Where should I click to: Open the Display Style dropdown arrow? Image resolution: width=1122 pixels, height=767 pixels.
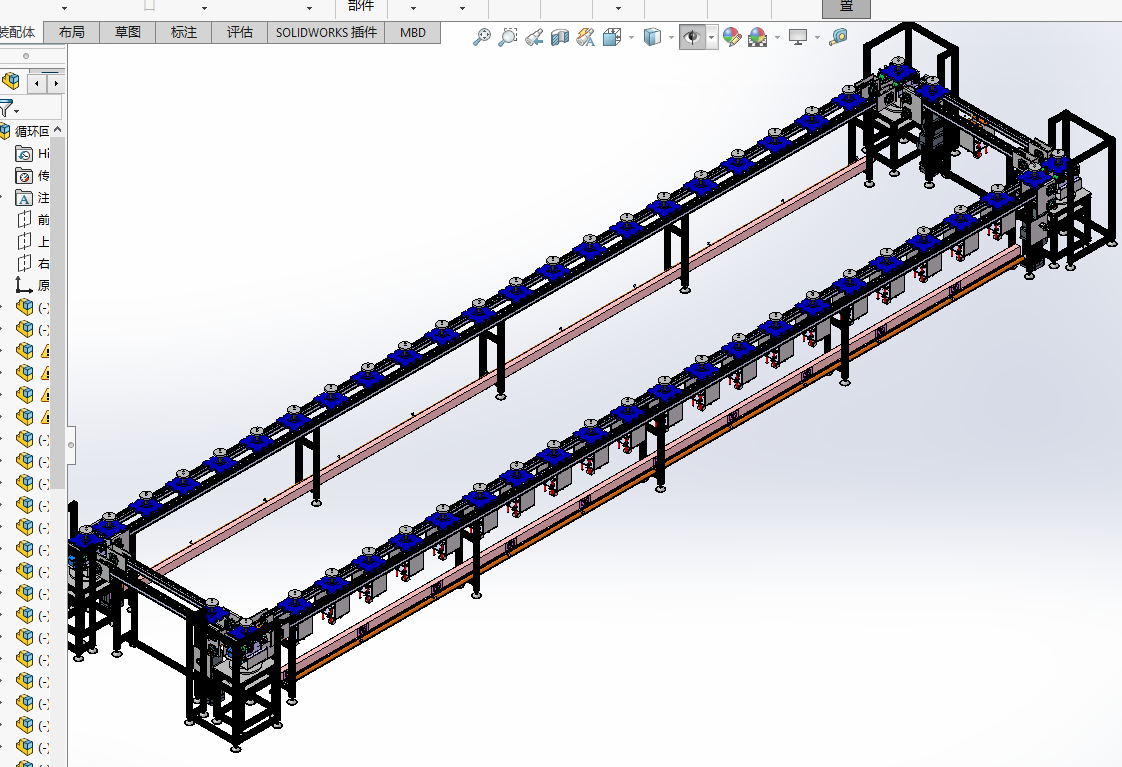point(669,37)
